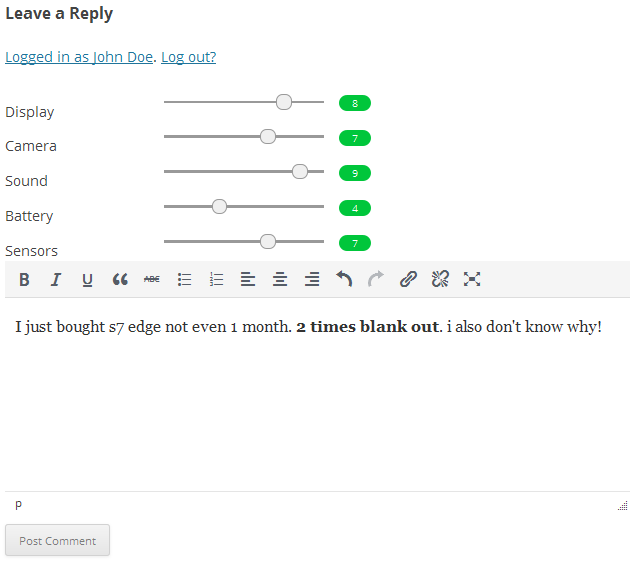Center align the text

(280, 280)
